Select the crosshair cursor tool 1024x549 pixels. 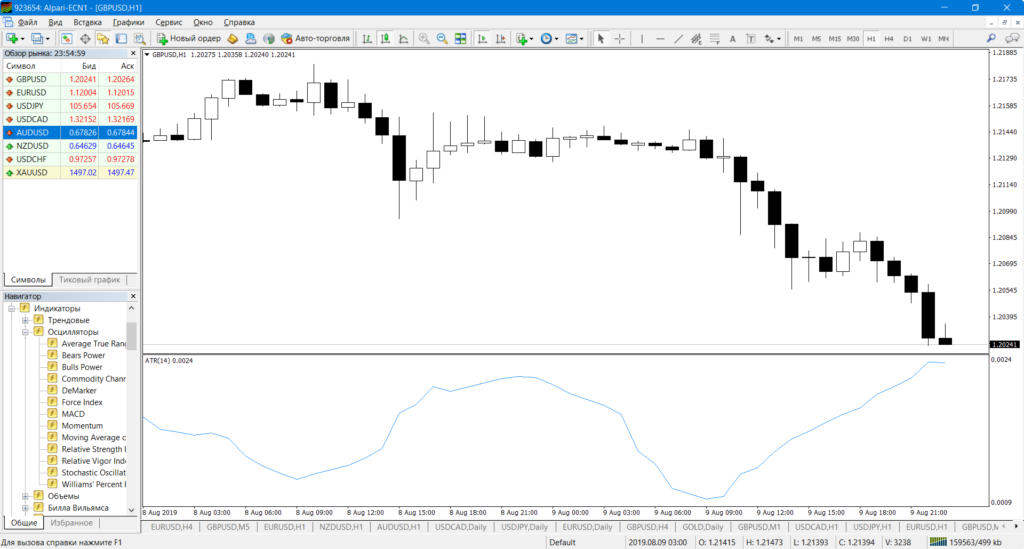tap(619, 39)
